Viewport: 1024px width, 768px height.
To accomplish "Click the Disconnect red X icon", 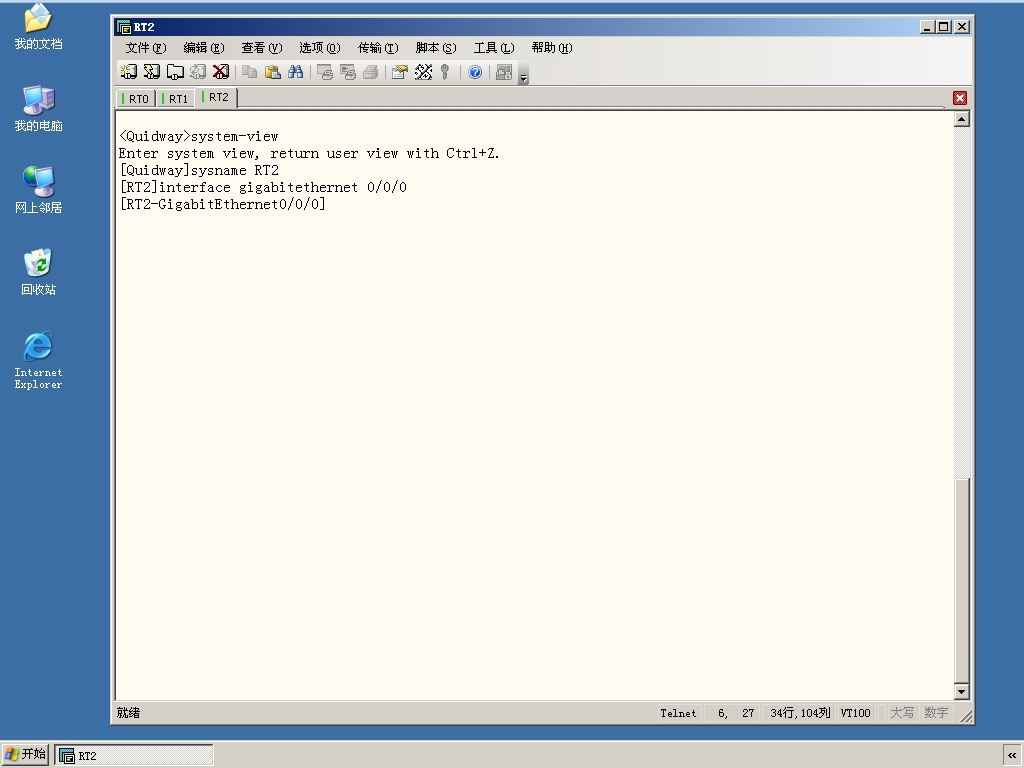I will tap(221, 72).
